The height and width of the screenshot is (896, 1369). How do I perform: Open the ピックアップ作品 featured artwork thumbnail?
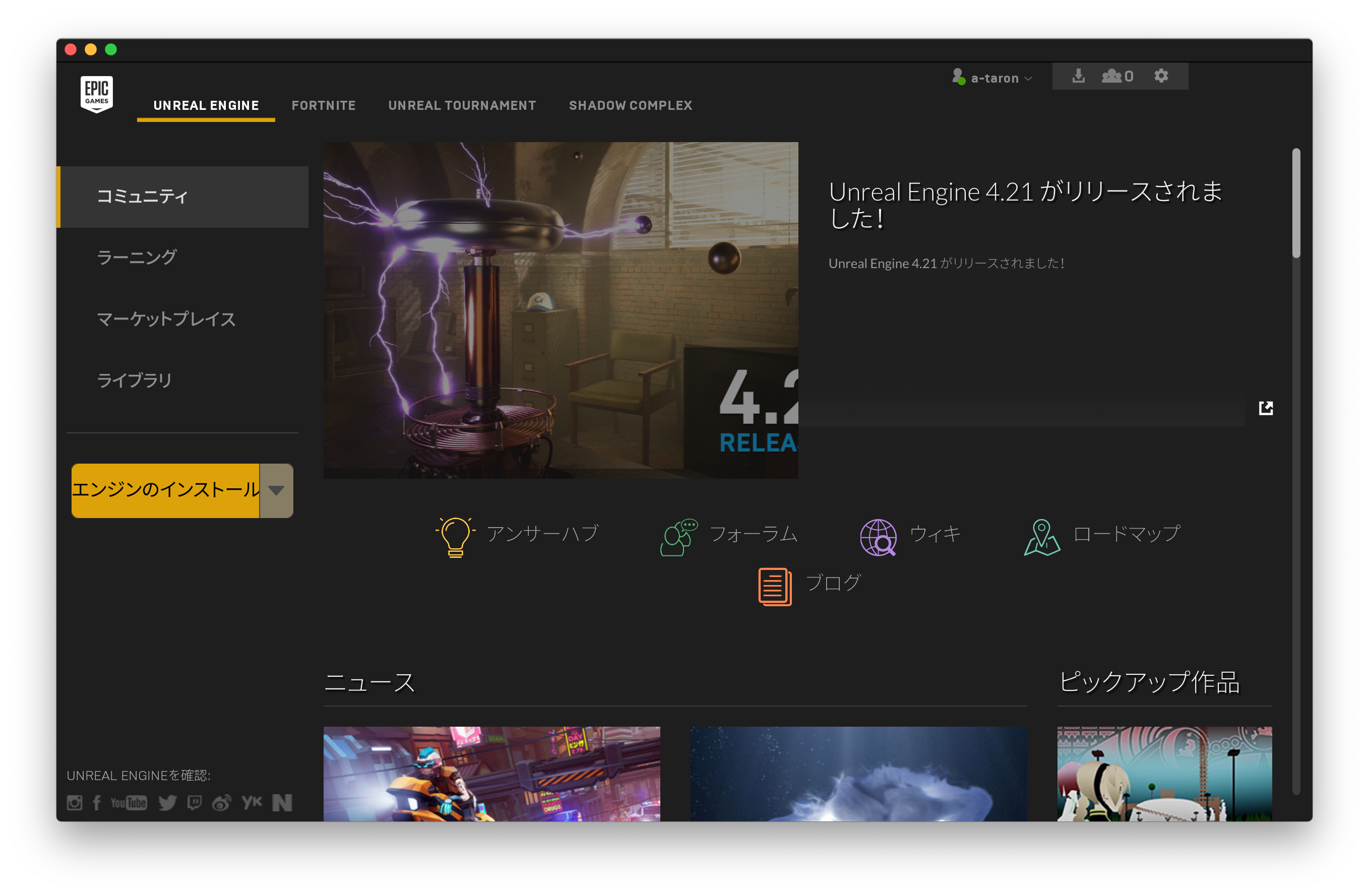tap(1164, 774)
